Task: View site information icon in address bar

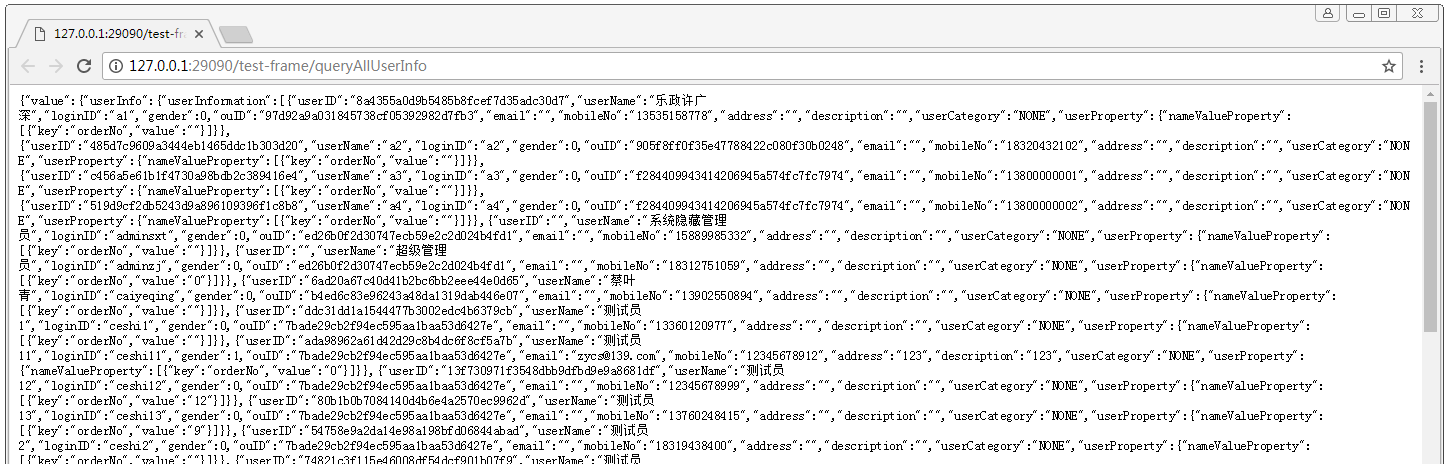Action: click(115, 66)
